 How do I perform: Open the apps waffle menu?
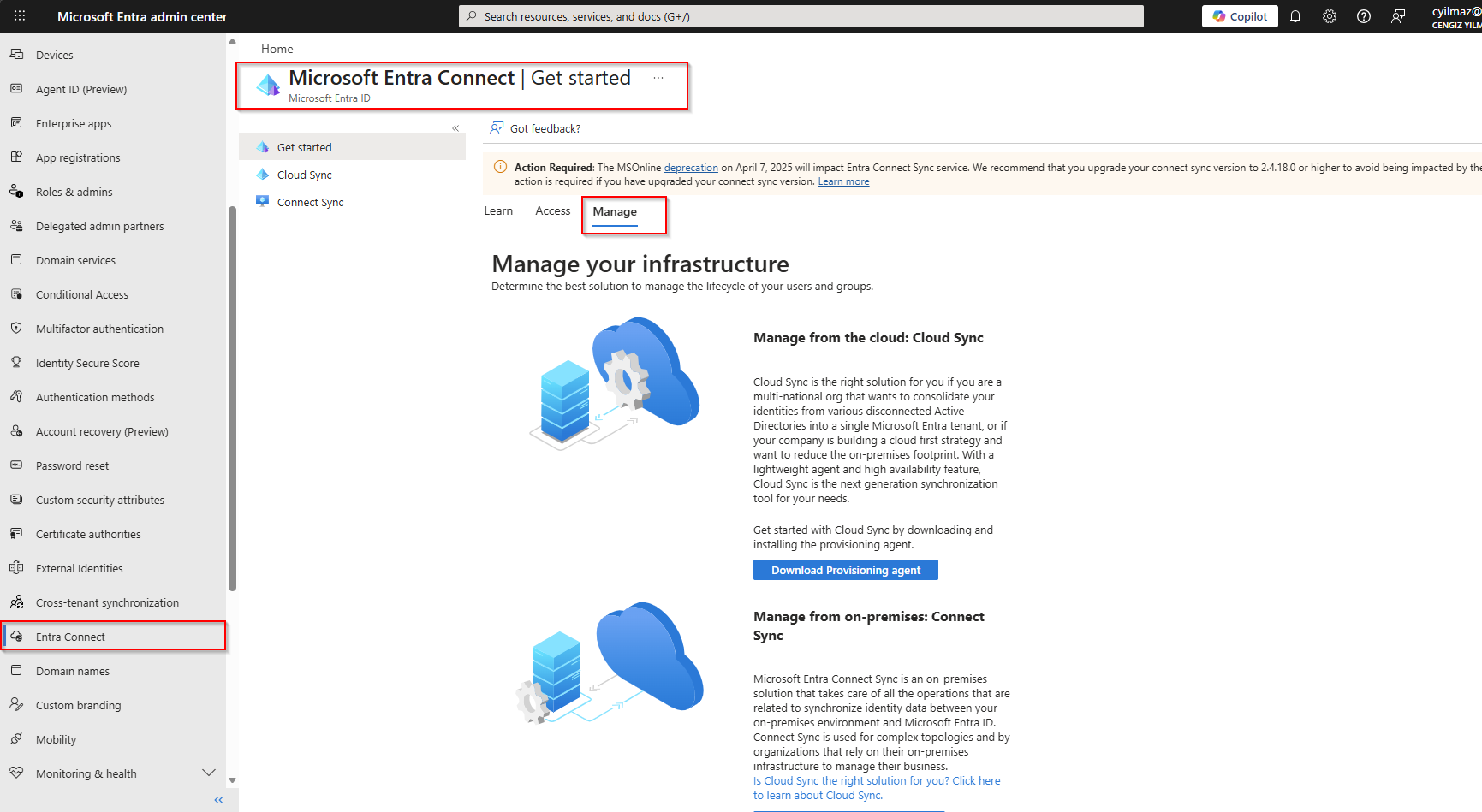coord(18,15)
